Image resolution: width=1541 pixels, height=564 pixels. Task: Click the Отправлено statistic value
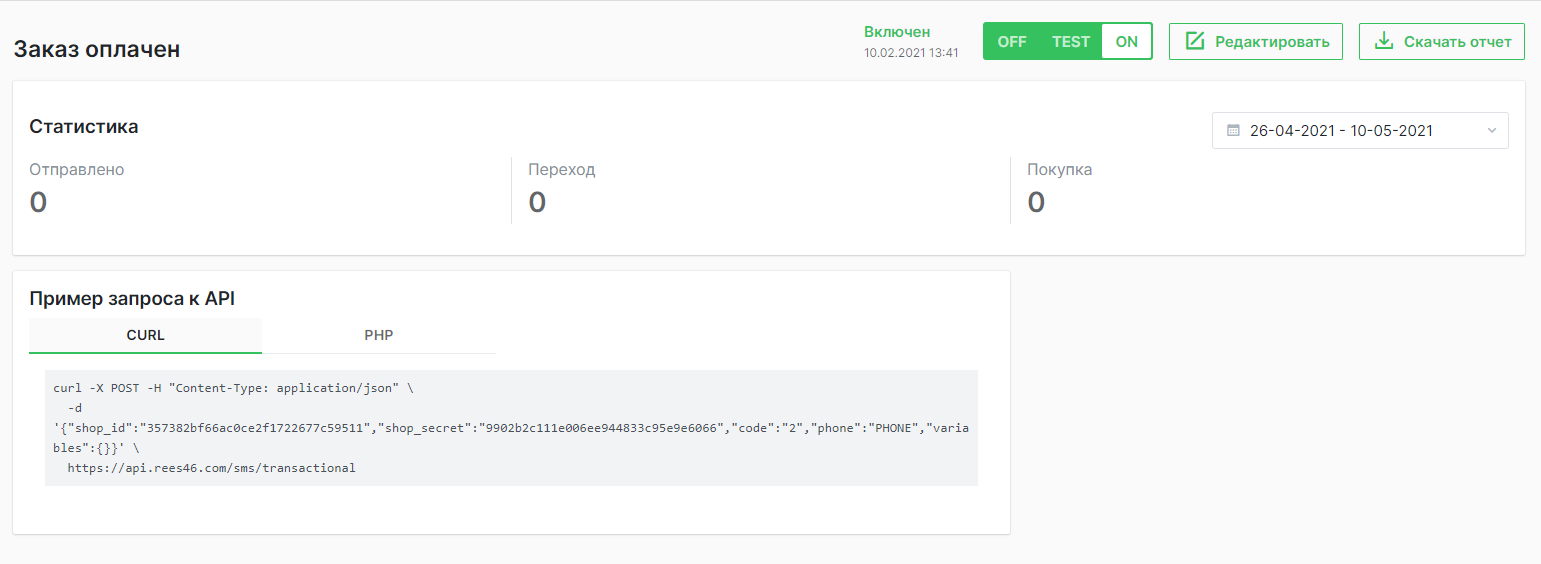coord(38,202)
